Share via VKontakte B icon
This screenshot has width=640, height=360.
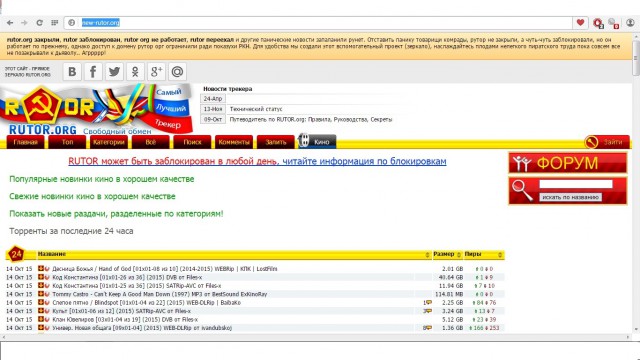72,72
